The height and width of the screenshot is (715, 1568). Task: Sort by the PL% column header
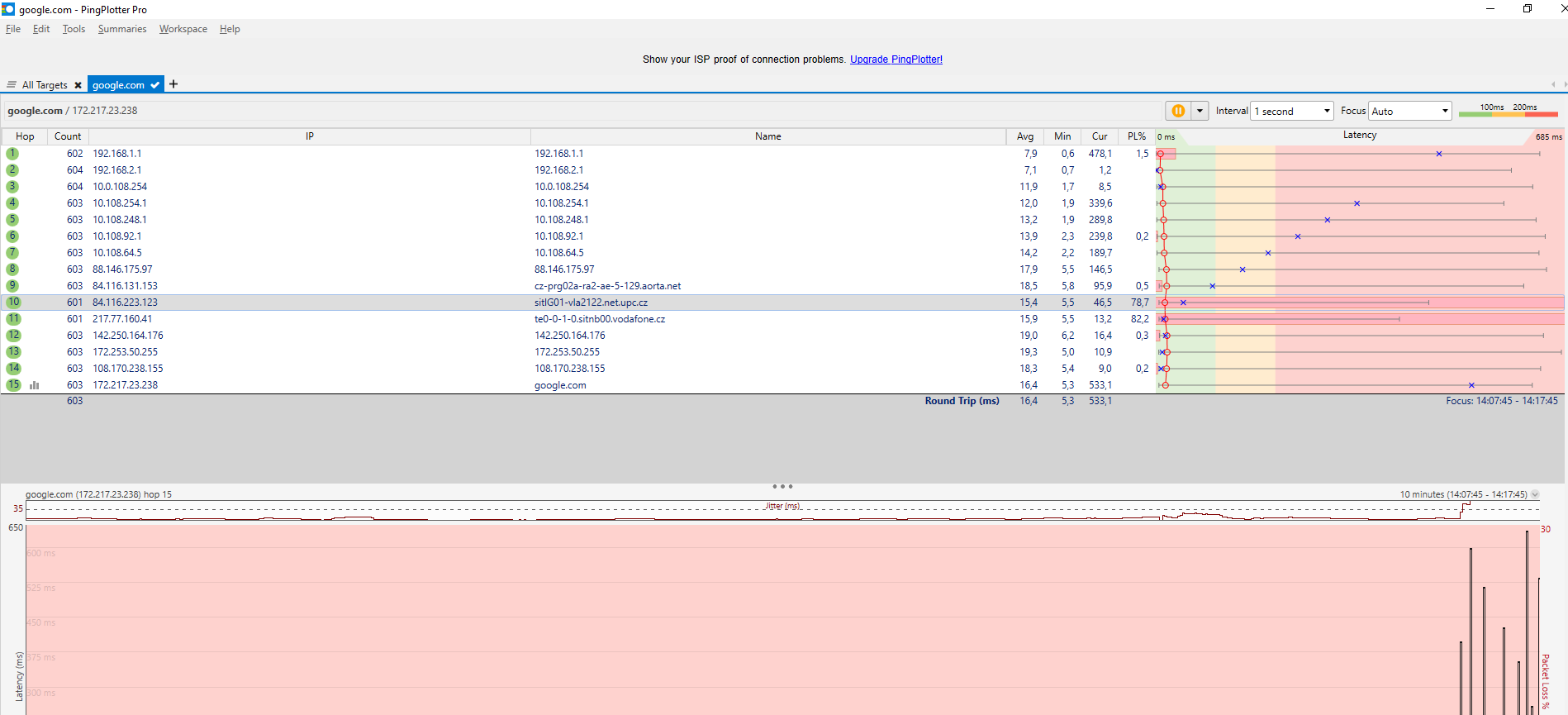pyautogui.click(x=1137, y=136)
